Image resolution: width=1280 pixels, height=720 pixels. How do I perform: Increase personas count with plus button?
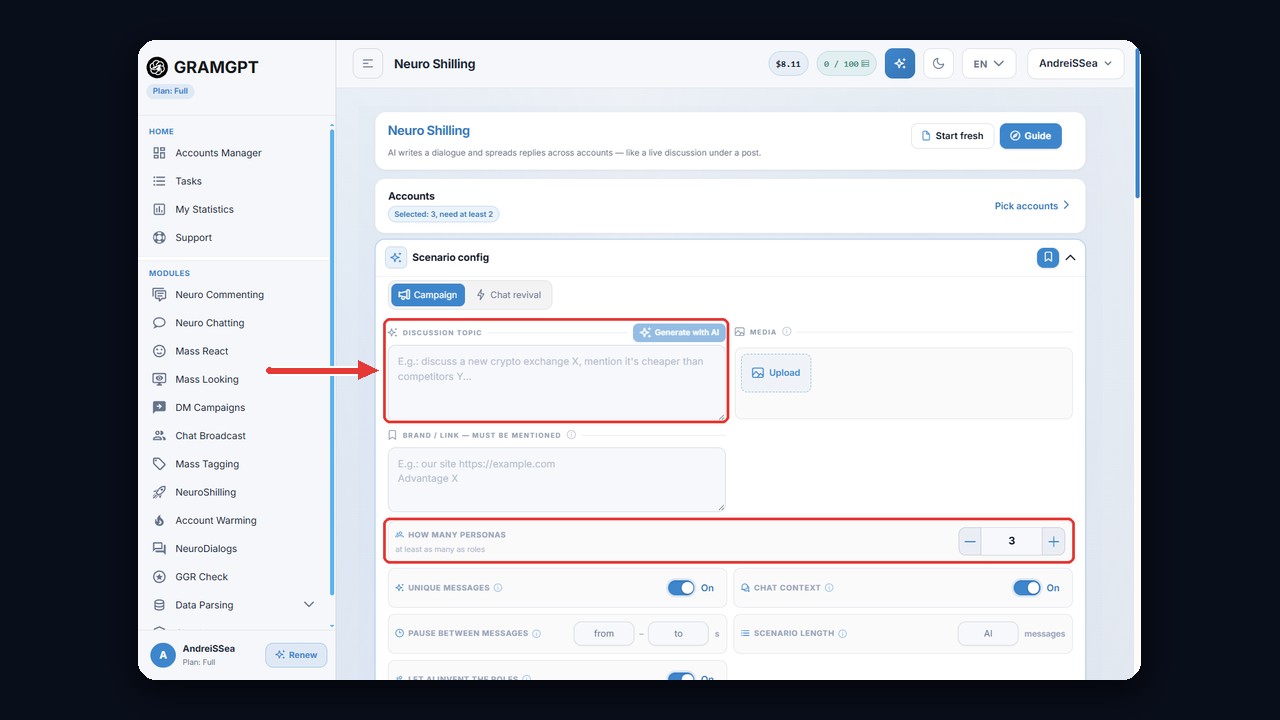[x=1053, y=541]
